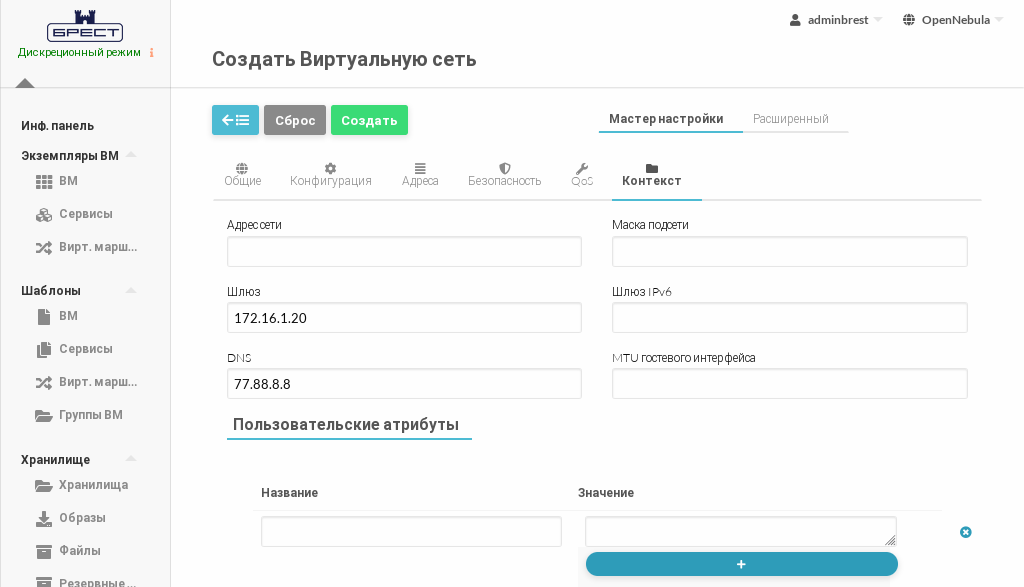Screen dimensions: 1024x587
Task: Click the Образы download icon in sidebar
Action: click(44, 519)
